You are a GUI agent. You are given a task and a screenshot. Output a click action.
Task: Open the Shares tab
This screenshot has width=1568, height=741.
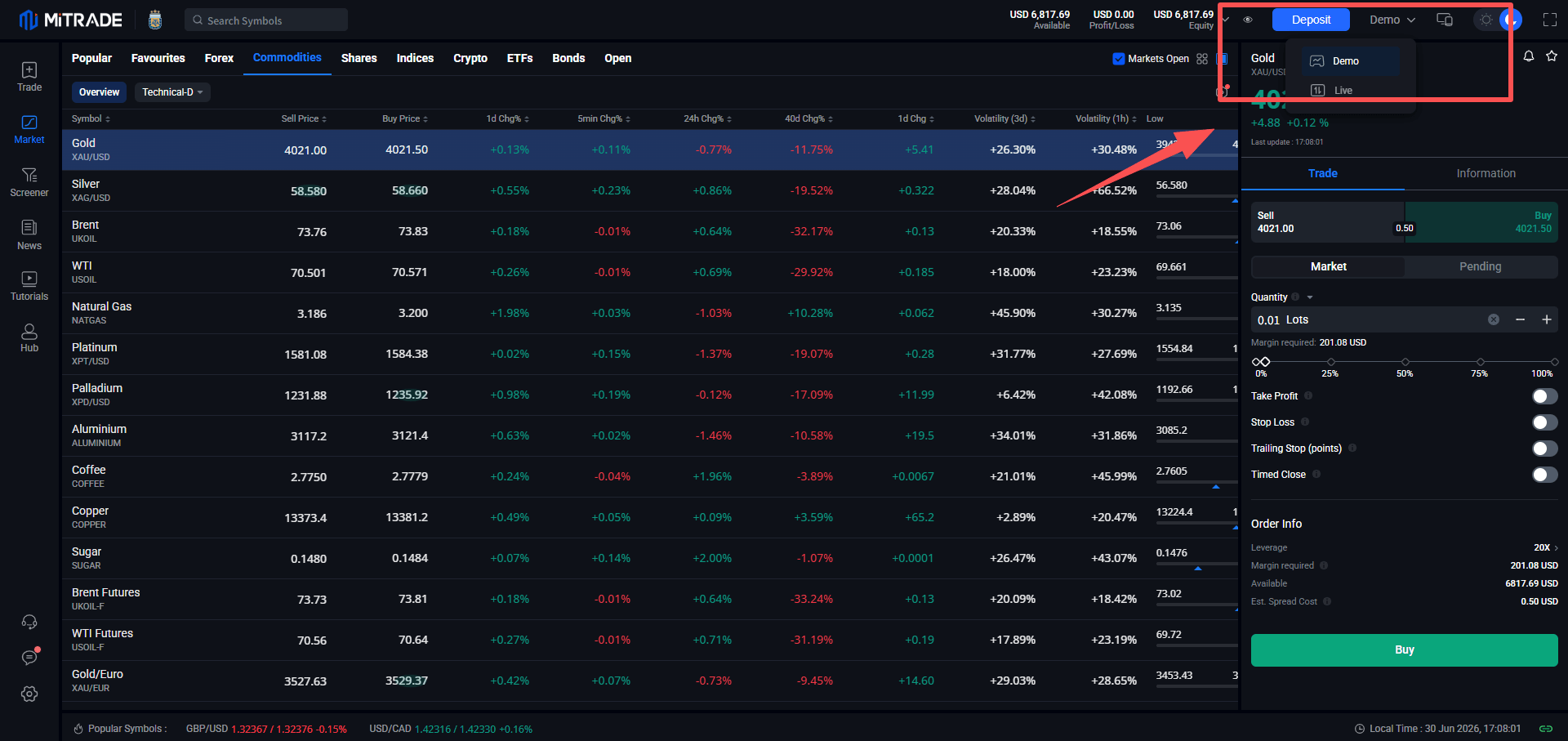click(359, 58)
